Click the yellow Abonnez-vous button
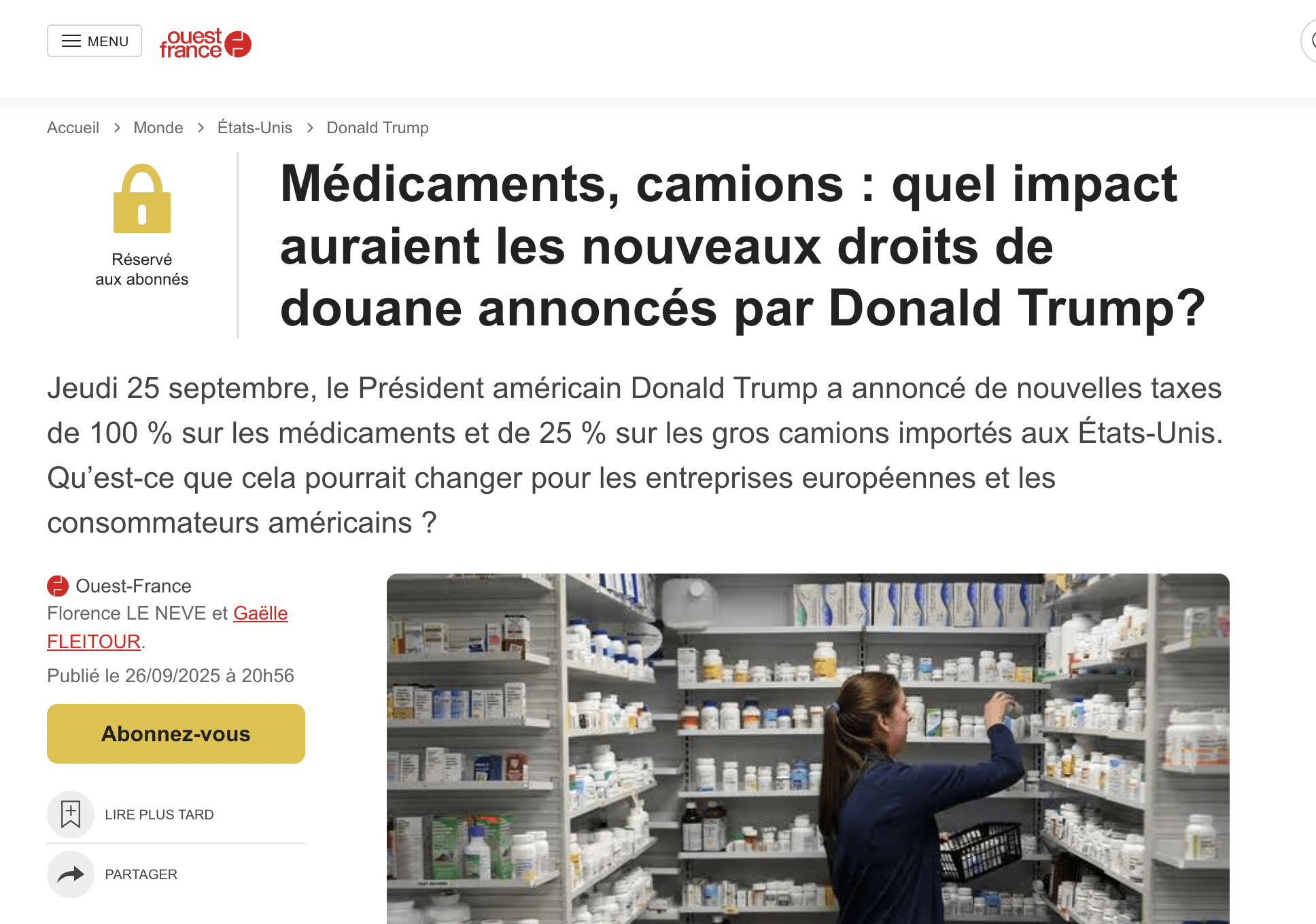Screen dimensions: 1316x924 176,734
